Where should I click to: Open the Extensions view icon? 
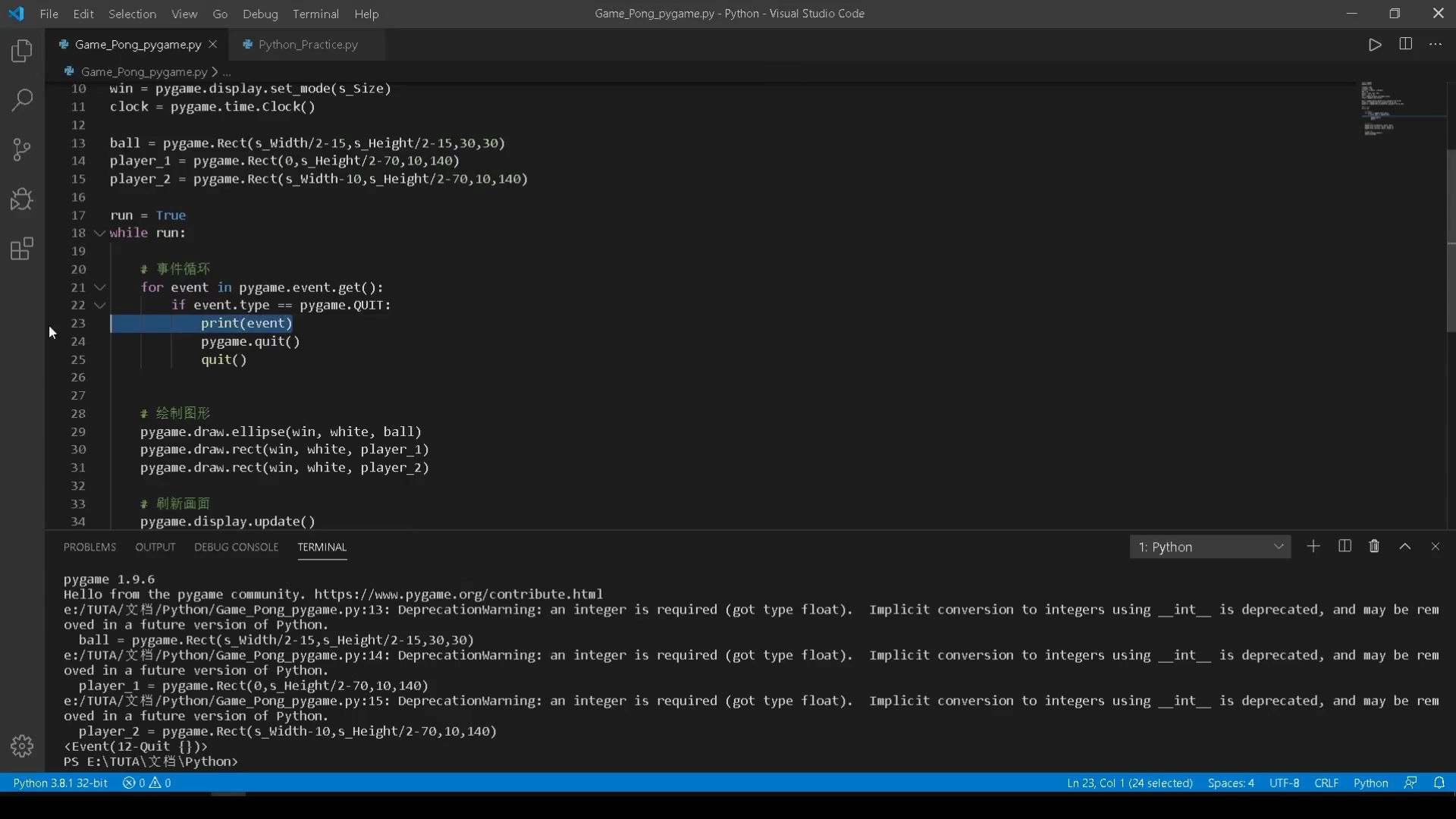22,249
